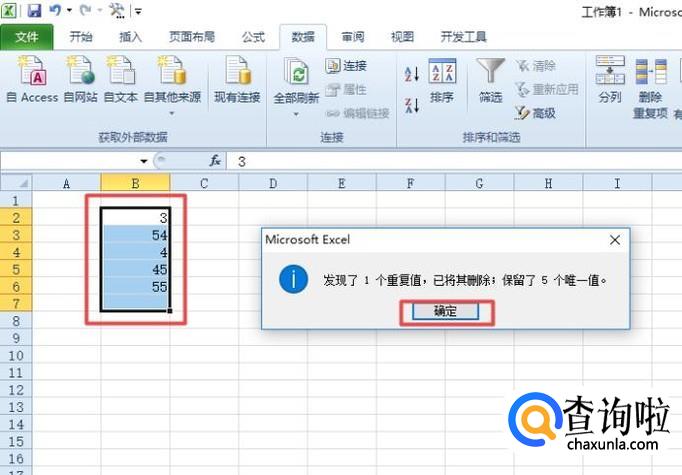Click the 属性 button in the ribbon
This screenshot has height=475, width=682.
pos(346,90)
